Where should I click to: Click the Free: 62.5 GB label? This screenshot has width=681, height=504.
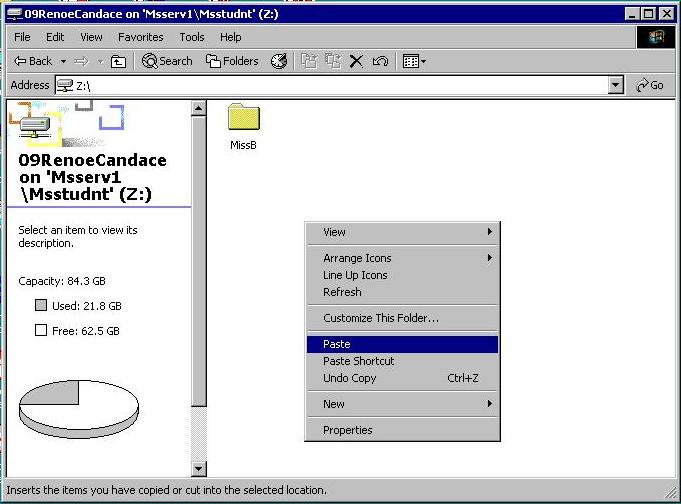[86, 331]
